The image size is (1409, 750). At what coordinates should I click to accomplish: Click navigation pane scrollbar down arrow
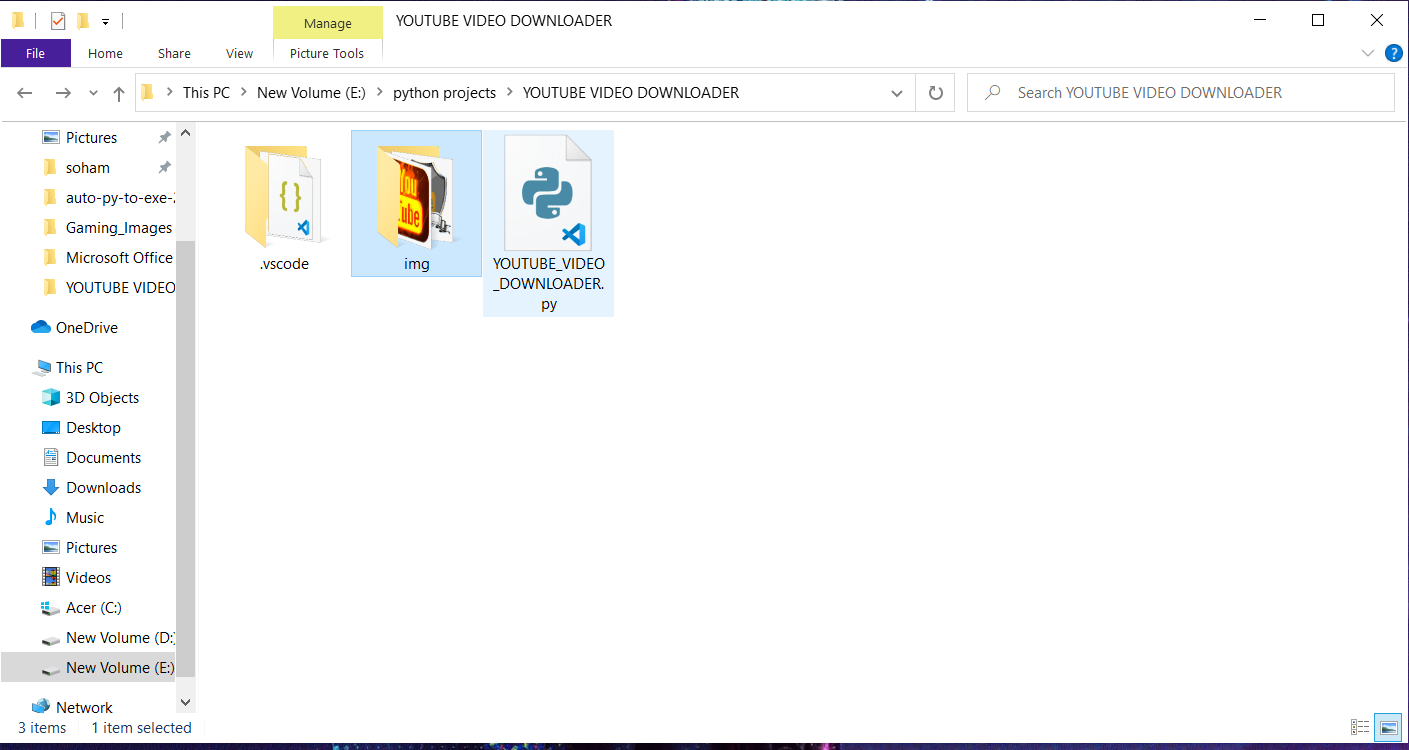[185, 703]
